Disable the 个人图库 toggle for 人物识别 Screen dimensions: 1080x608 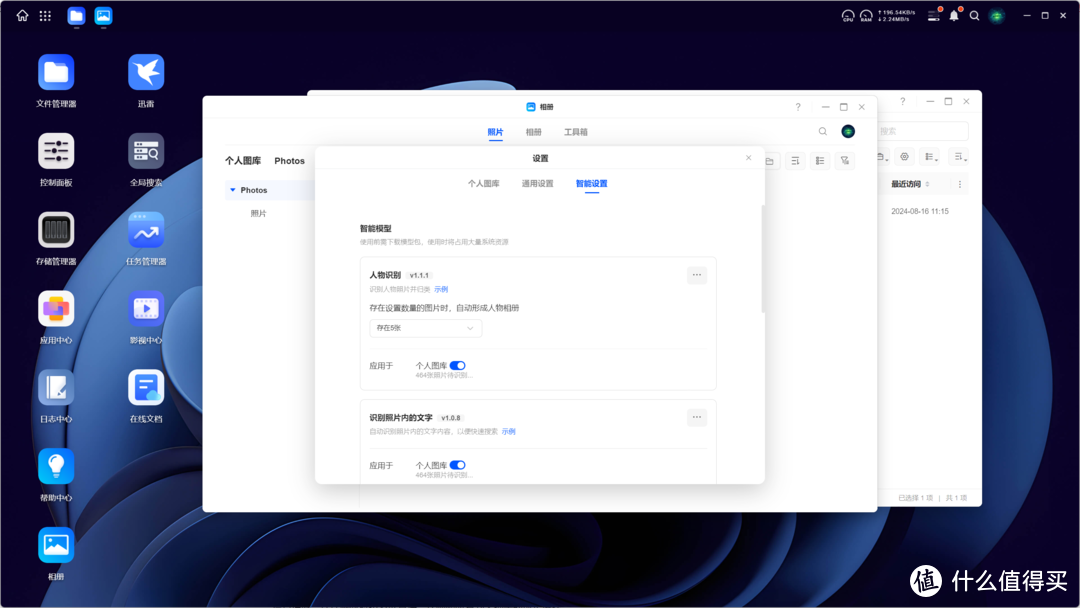click(x=459, y=365)
